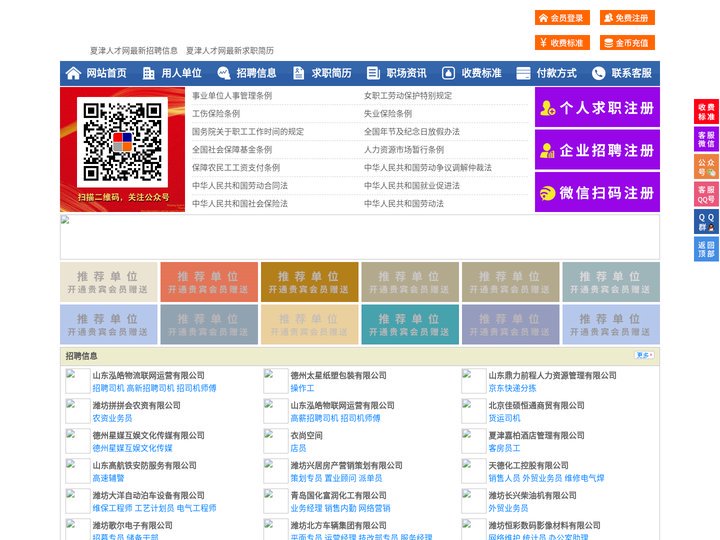Open the 职场资讯 menu item
The height and width of the screenshot is (540, 720).
[x=406, y=73]
